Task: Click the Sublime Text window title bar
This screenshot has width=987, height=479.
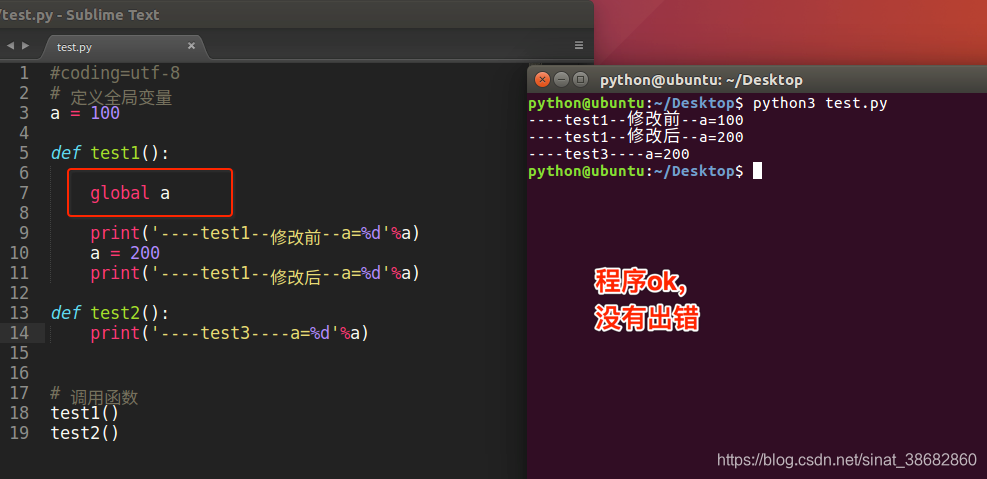Action: coord(296,14)
